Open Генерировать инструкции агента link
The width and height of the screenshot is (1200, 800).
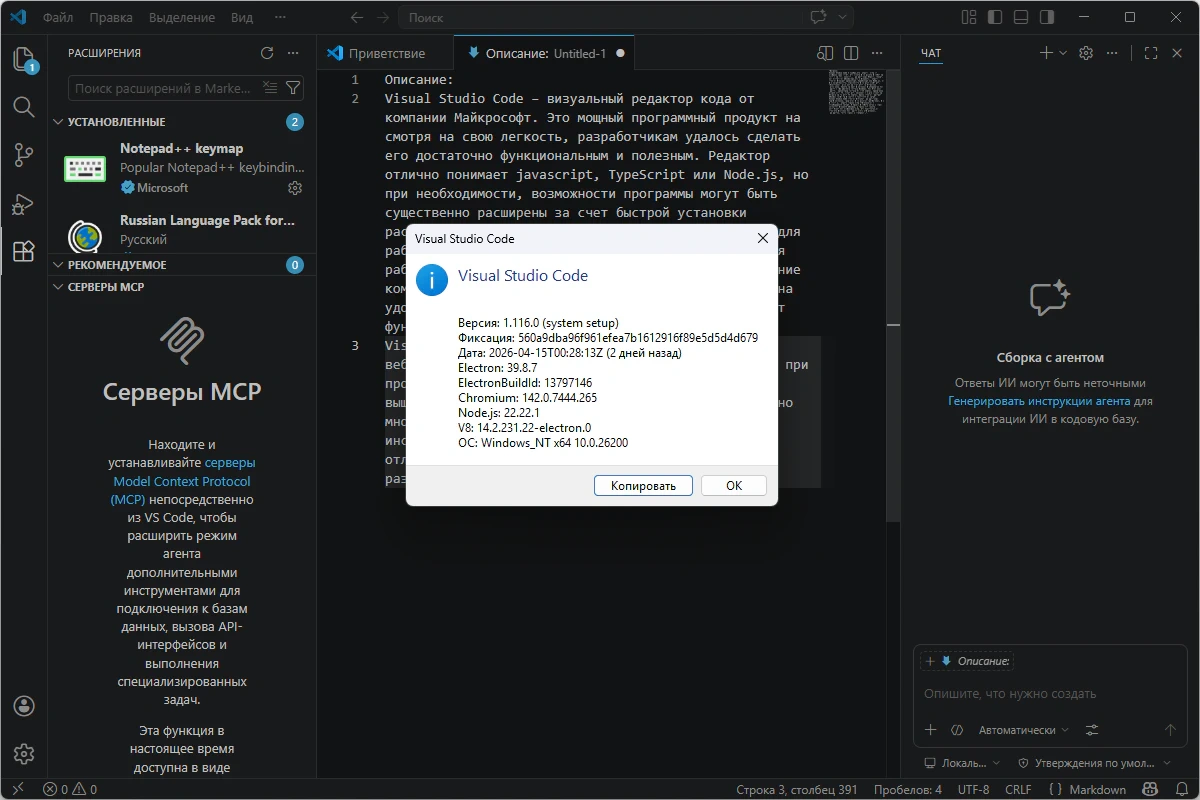point(1040,401)
